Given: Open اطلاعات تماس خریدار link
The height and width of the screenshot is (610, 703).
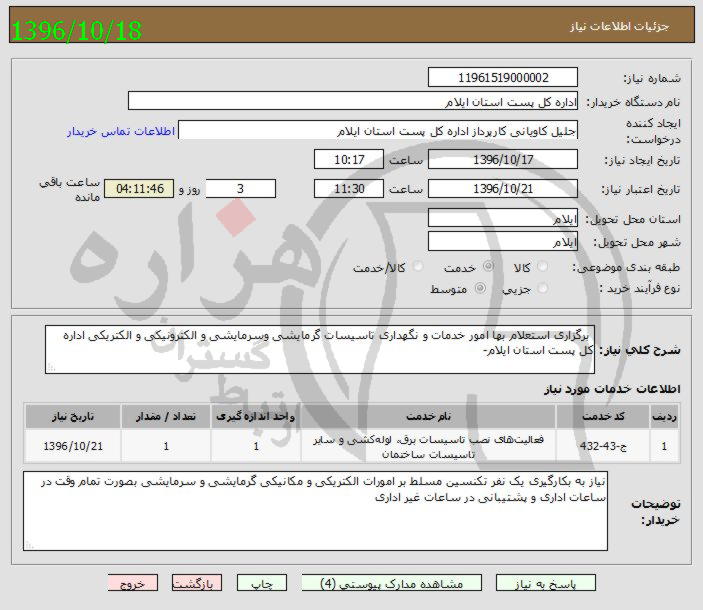Looking at the screenshot, I should [x=121, y=131].
